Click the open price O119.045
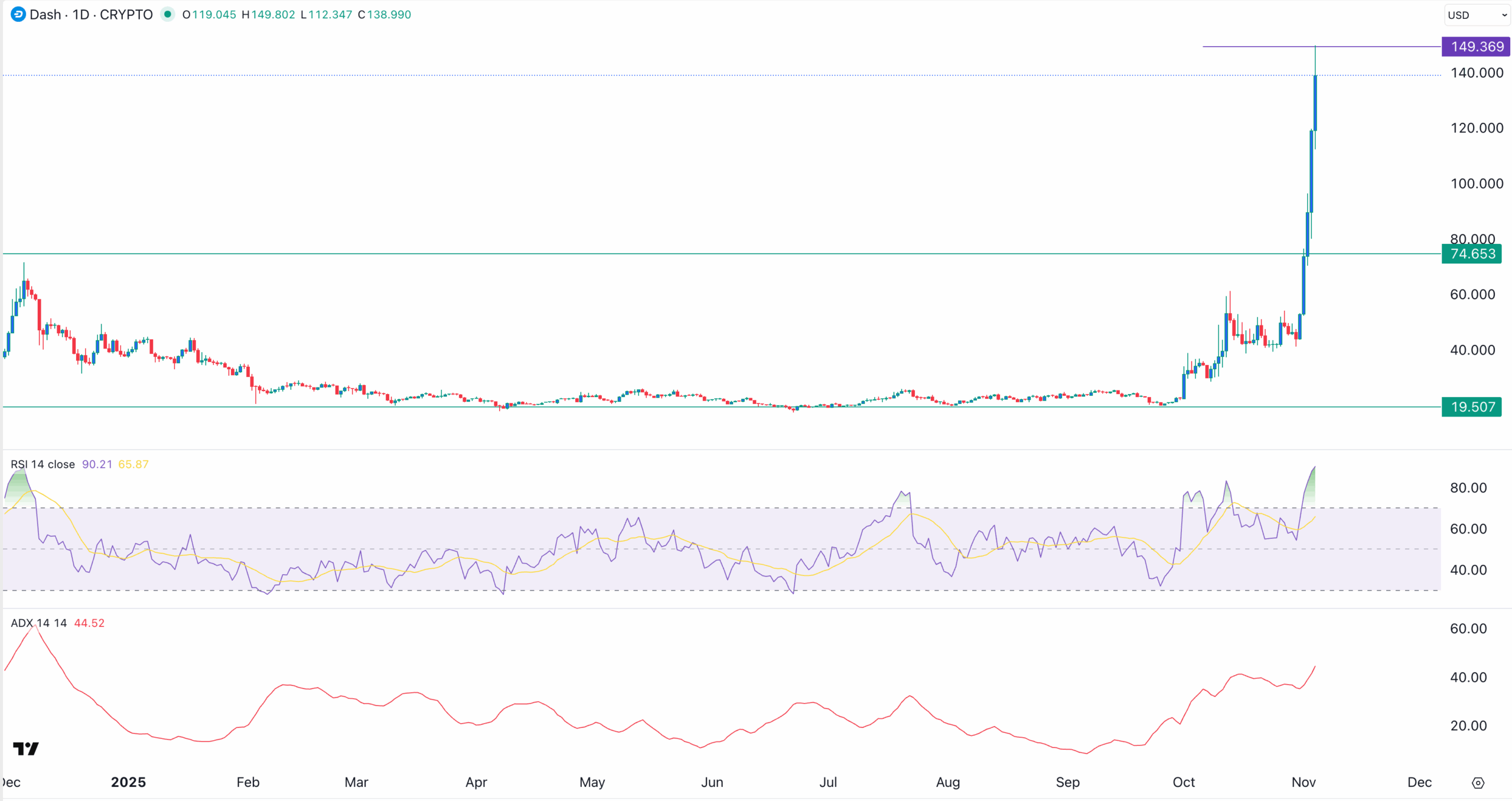Image resolution: width=1512 pixels, height=801 pixels. point(209,14)
